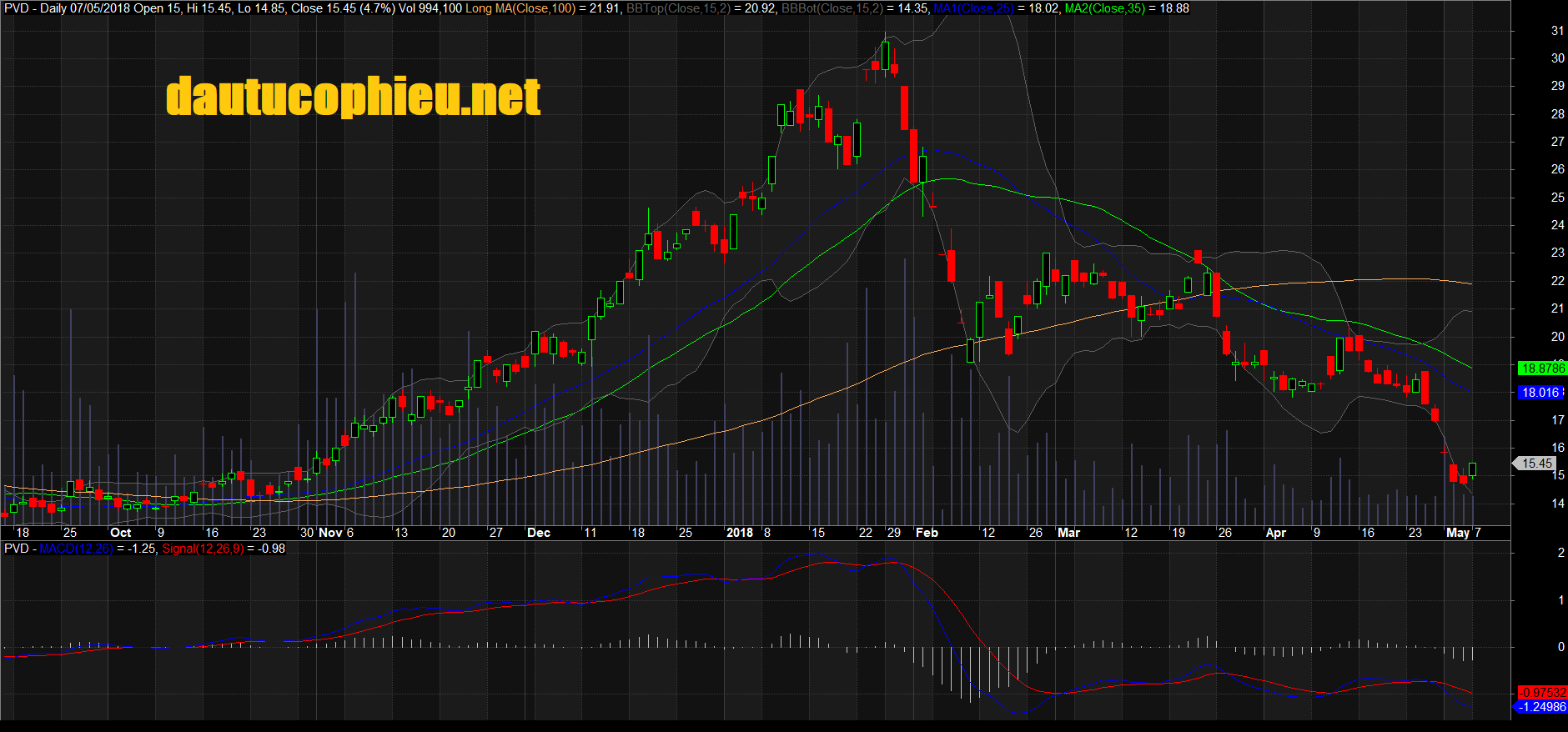This screenshot has height=732, width=1568.
Task: Click the Apr label on date axis
Action: click(x=1276, y=533)
